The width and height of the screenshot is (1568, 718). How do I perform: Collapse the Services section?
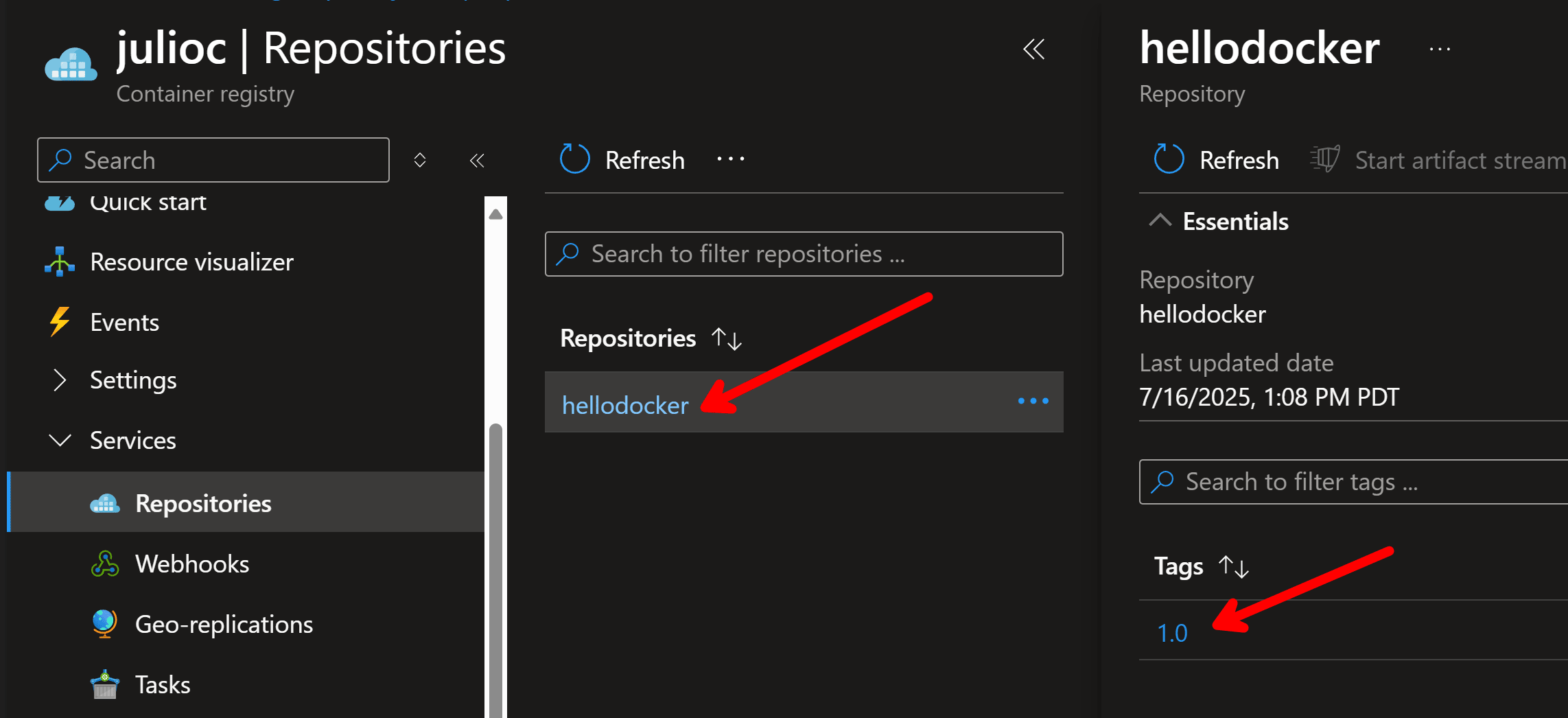pos(60,440)
